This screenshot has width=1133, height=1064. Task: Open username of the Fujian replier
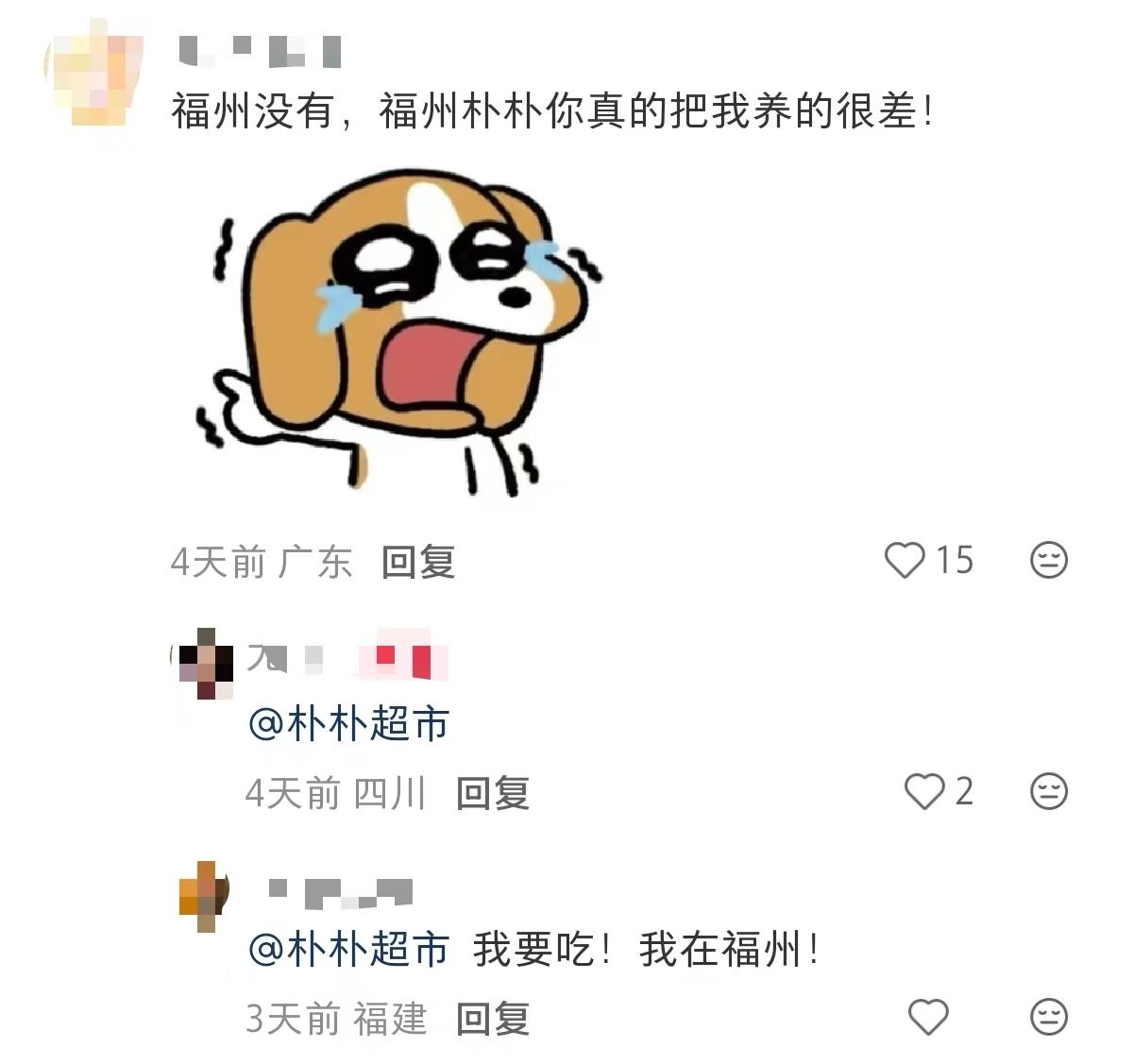coord(340,893)
